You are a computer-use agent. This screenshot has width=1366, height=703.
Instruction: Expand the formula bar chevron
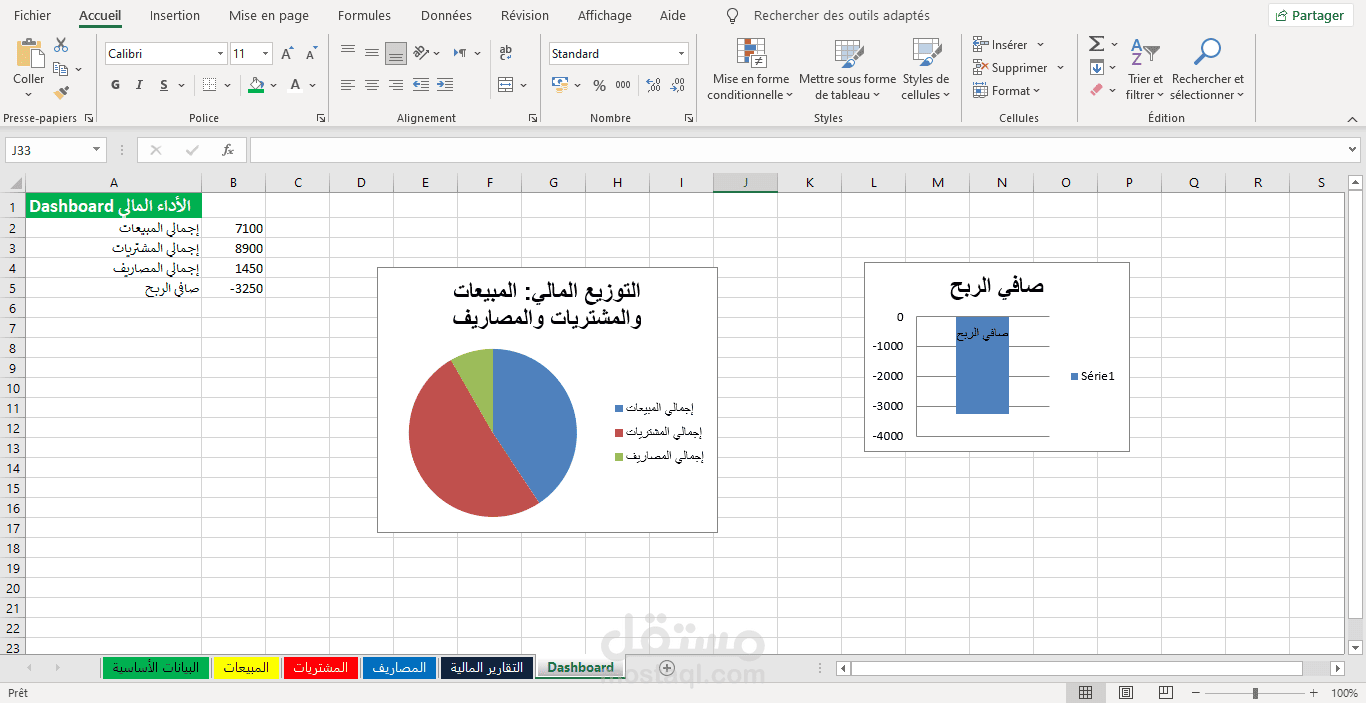(x=1353, y=150)
